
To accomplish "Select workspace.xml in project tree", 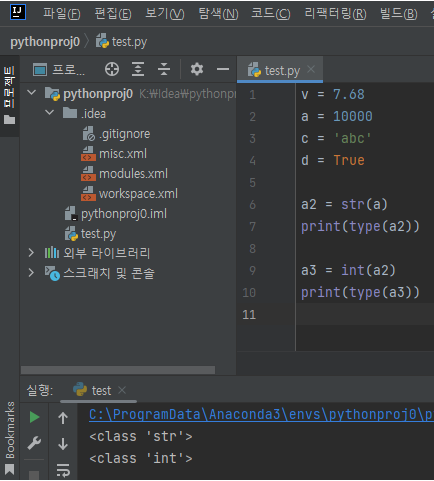I will coord(138,194).
